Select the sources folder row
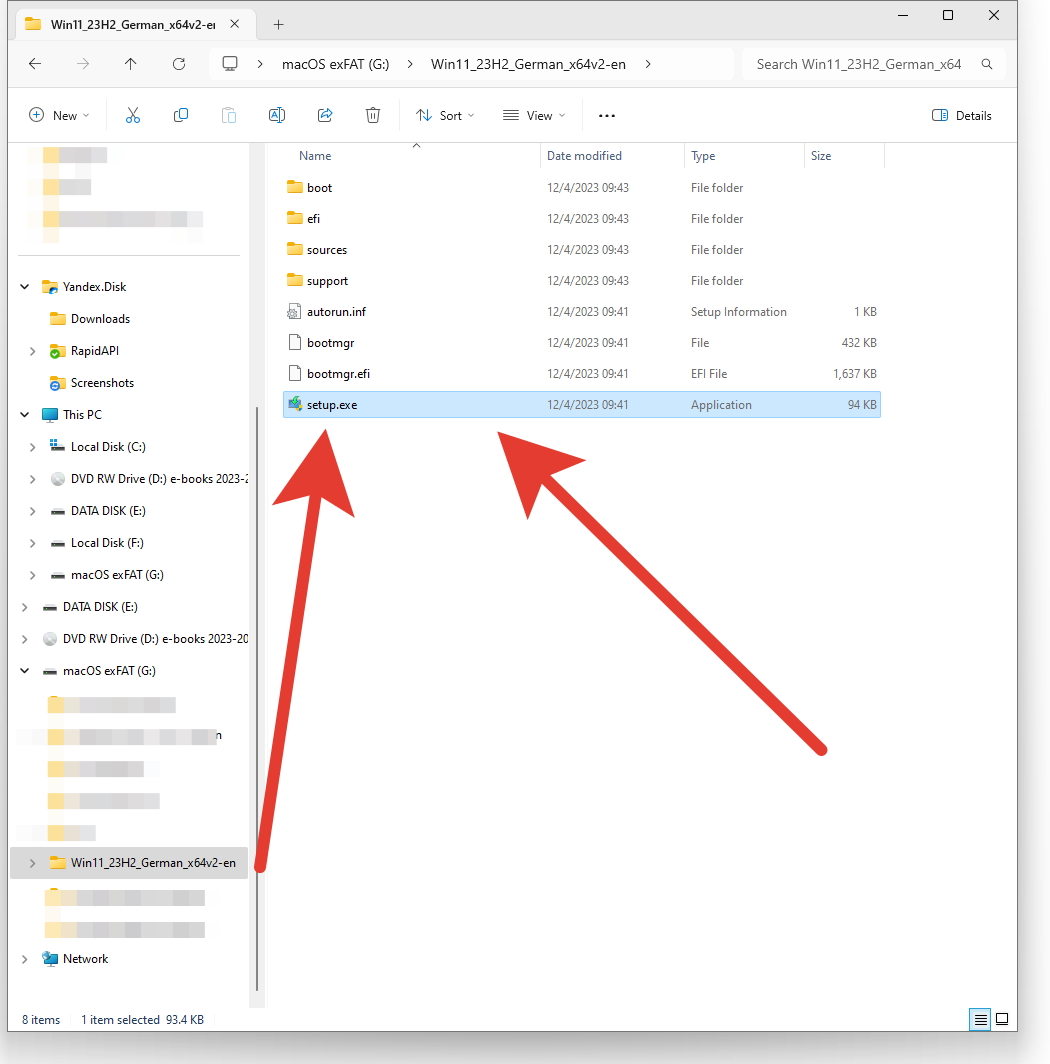 pos(582,250)
